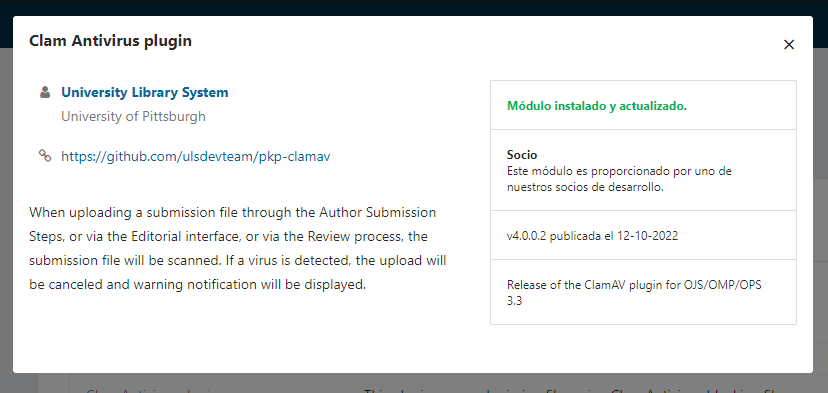Click the person icon beside University Library System
This screenshot has height=393, width=828.
45,92
